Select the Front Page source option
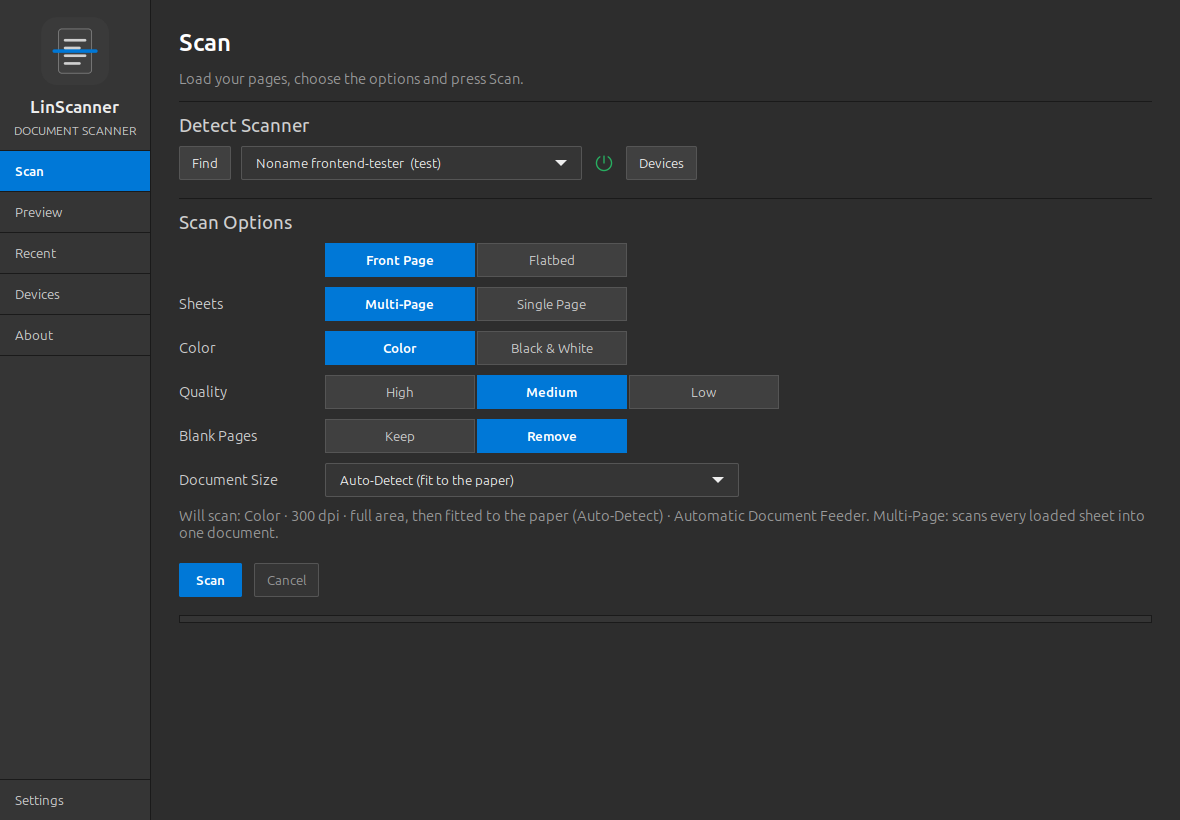This screenshot has height=820, width=1180. pyautogui.click(x=400, y=260)
